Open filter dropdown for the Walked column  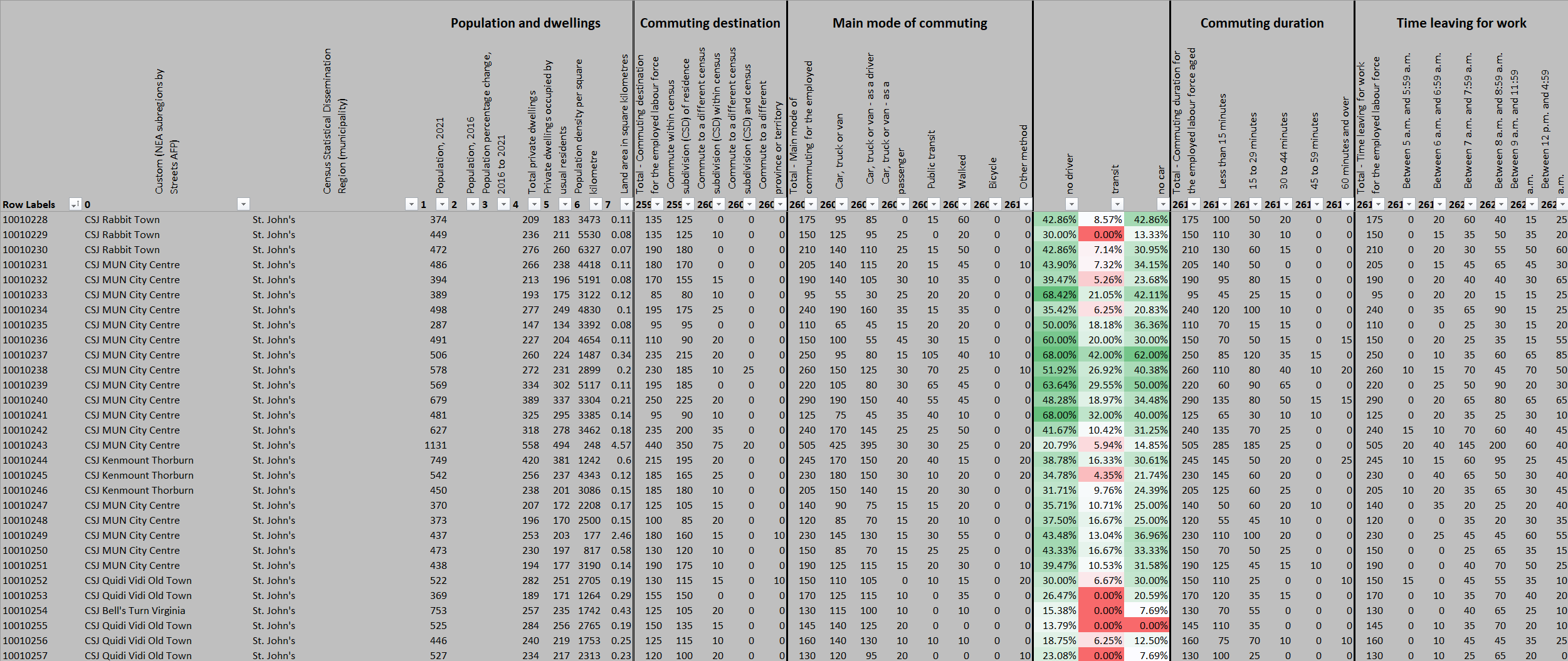click(965, 204)
